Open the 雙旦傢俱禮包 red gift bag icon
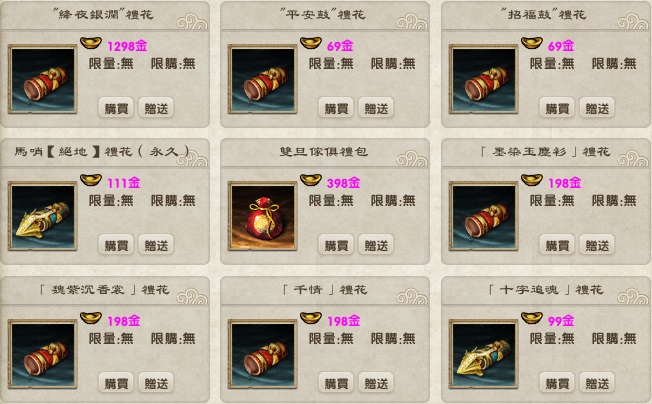652x404 pixels. [262, 216]
